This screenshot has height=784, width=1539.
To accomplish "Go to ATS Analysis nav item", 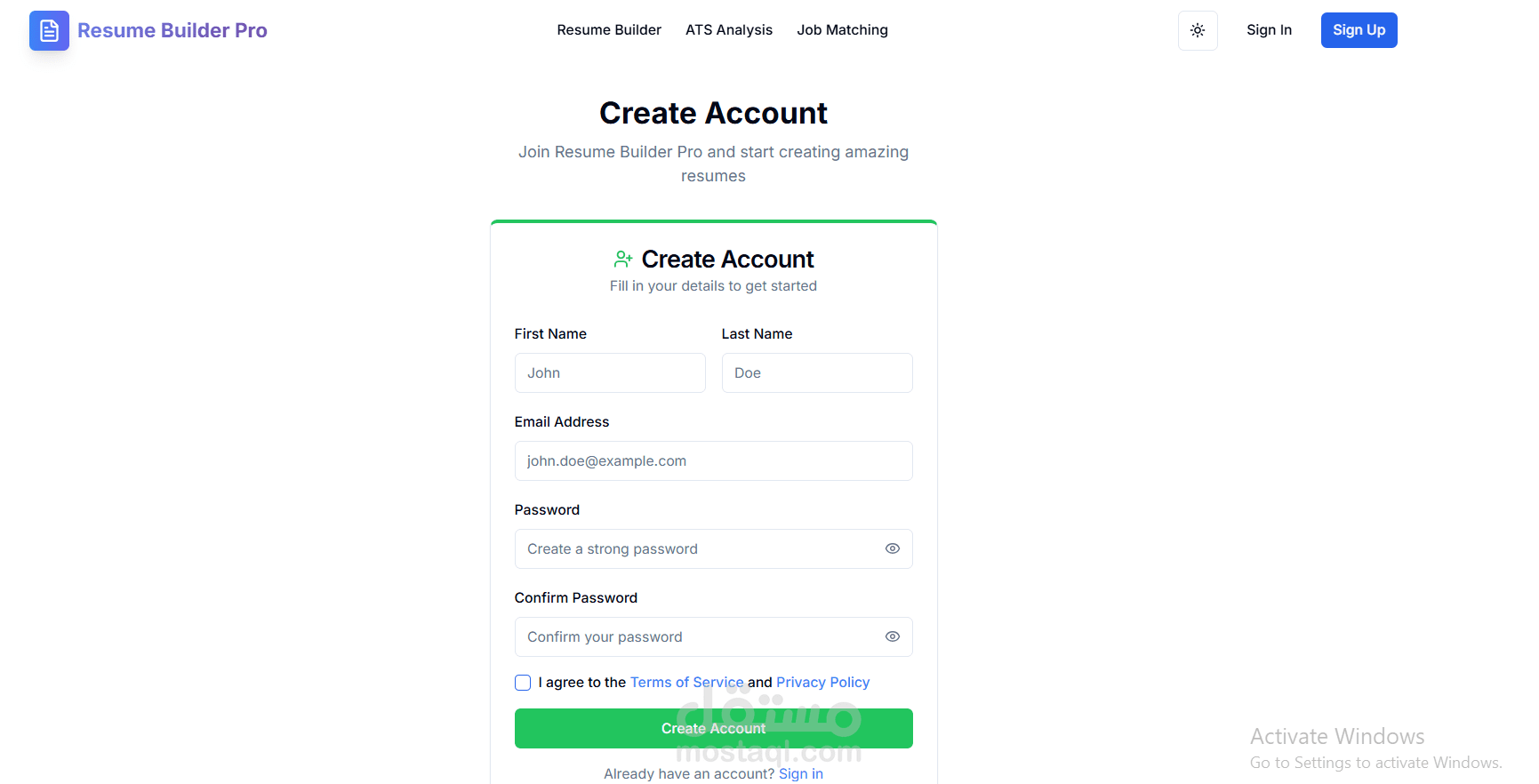I will tap(729, 30).
